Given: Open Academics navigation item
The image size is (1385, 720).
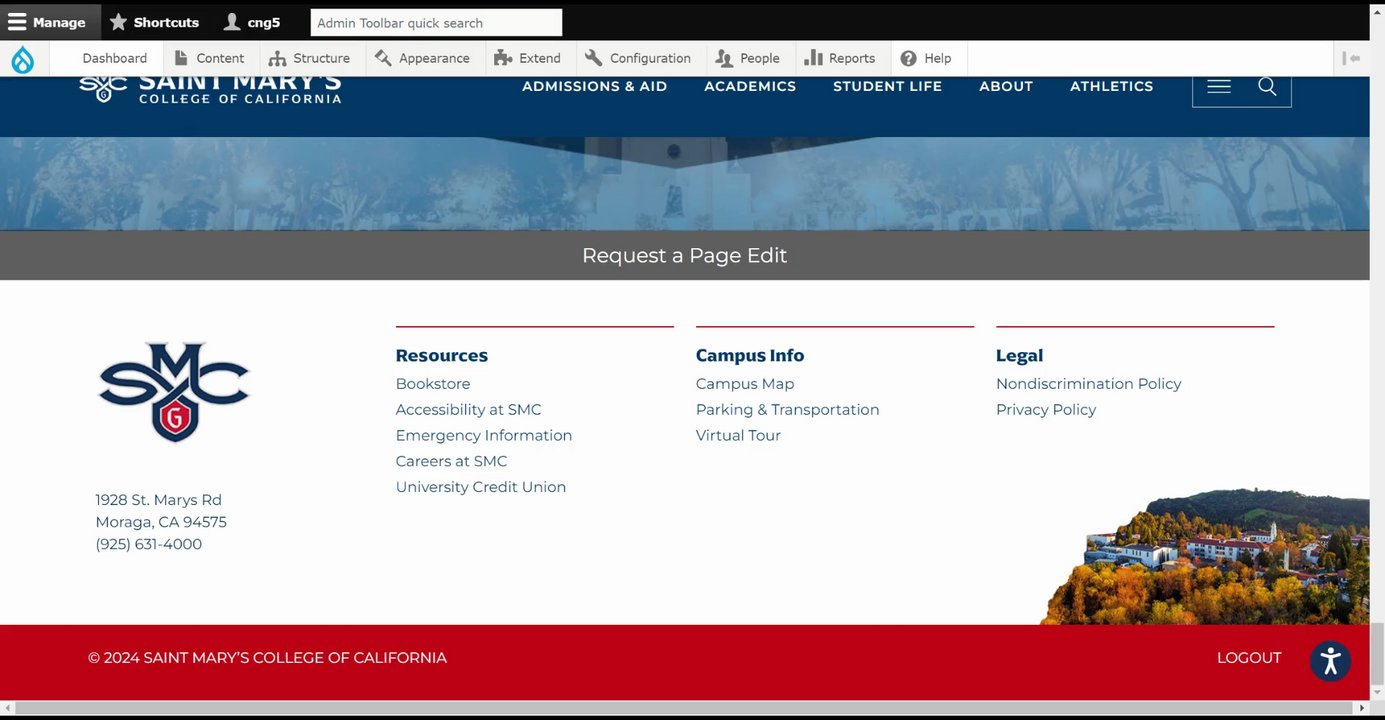Looking at the screenshot, I should (x=750, y=87).
